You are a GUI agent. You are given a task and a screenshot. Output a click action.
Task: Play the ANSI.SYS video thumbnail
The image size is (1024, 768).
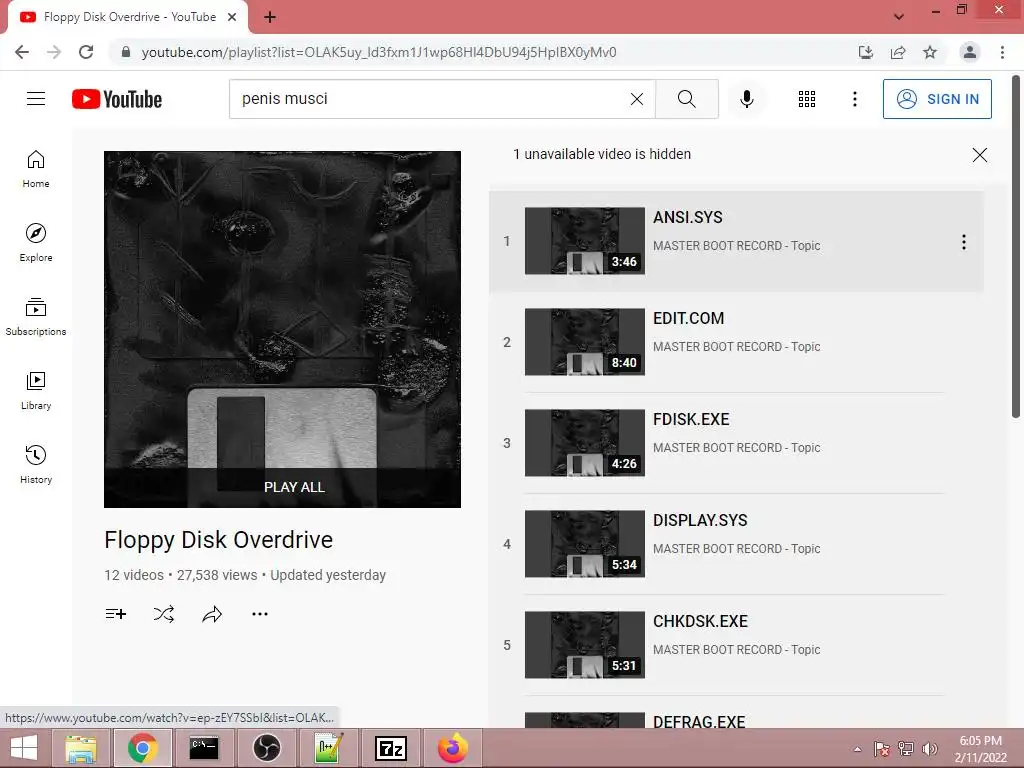point(584,241)
